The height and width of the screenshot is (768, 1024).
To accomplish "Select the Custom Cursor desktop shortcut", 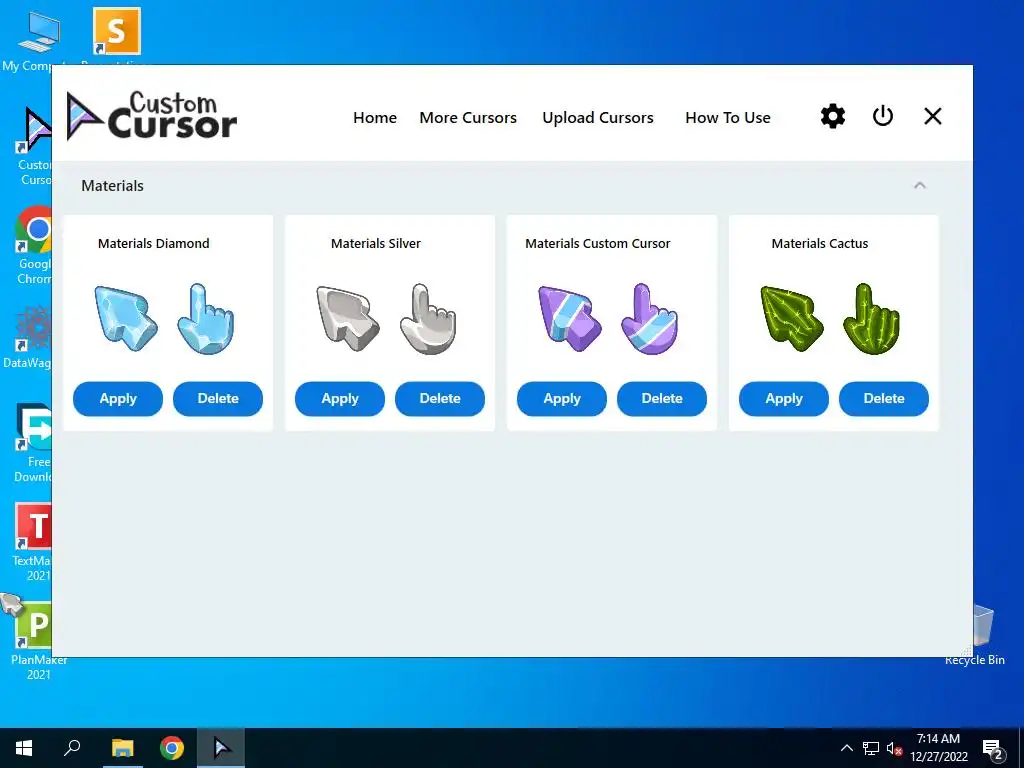I will (x=34, y=146).
